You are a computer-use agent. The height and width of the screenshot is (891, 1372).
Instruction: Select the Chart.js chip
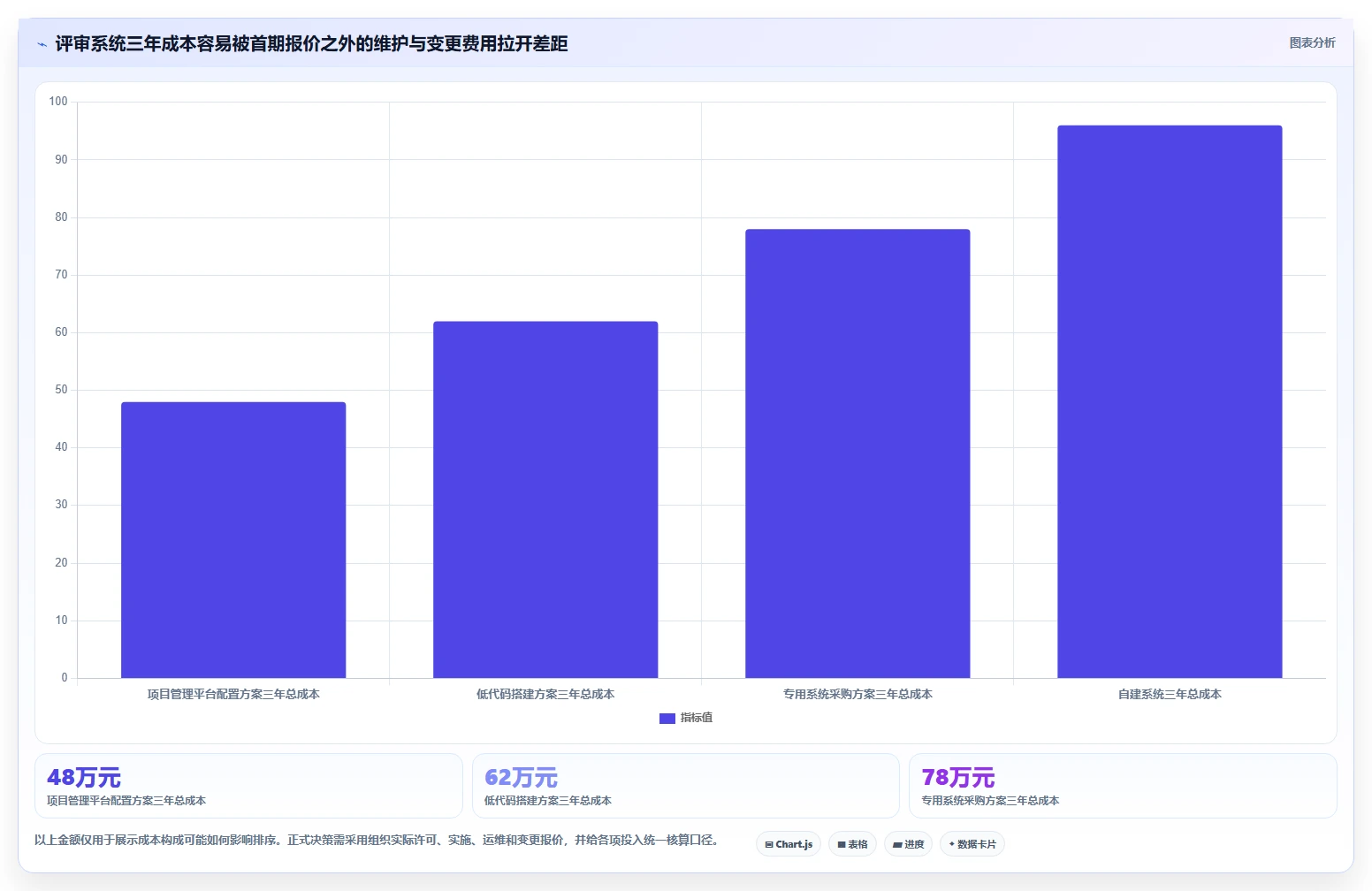(x=789, y=844)
